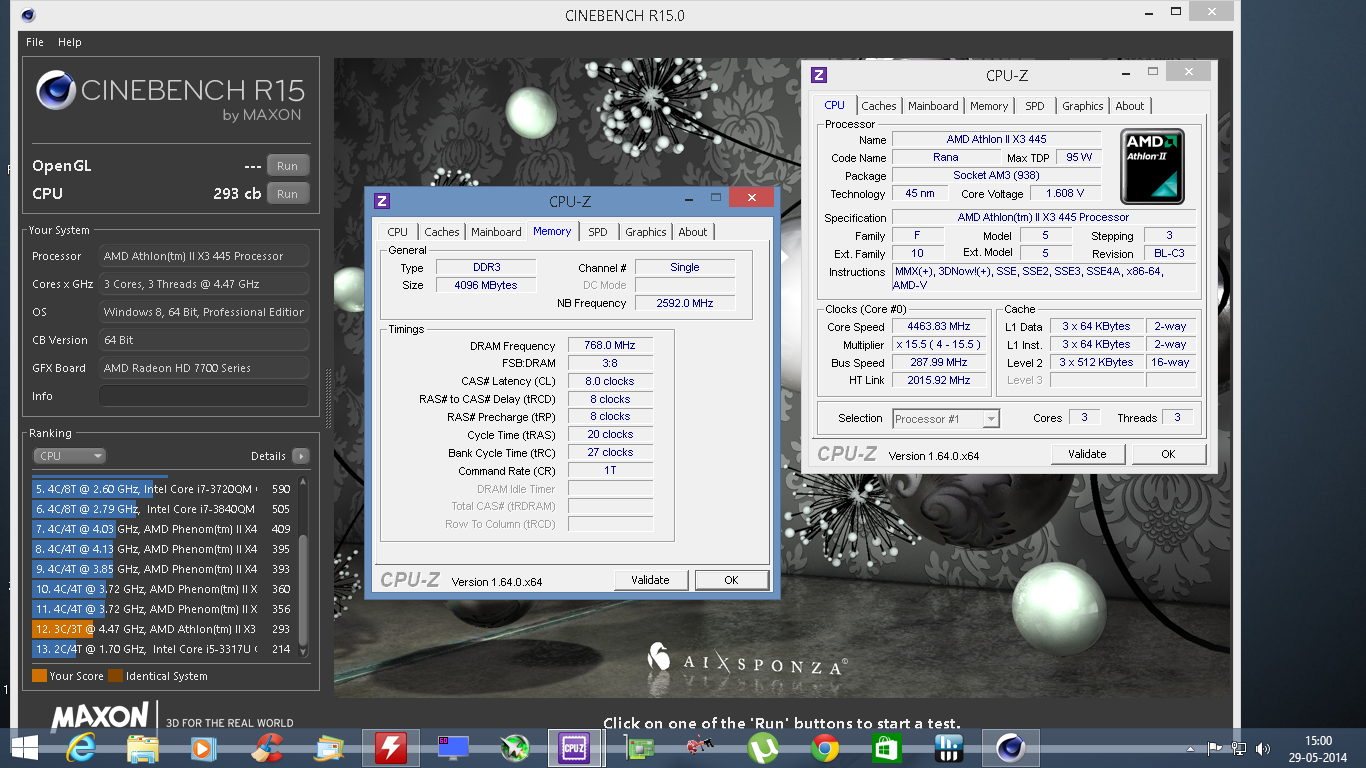1366x768 pixels.
Task: Switch to Caches tab in Memory CPU-Z window
Action: coord(441,232)
